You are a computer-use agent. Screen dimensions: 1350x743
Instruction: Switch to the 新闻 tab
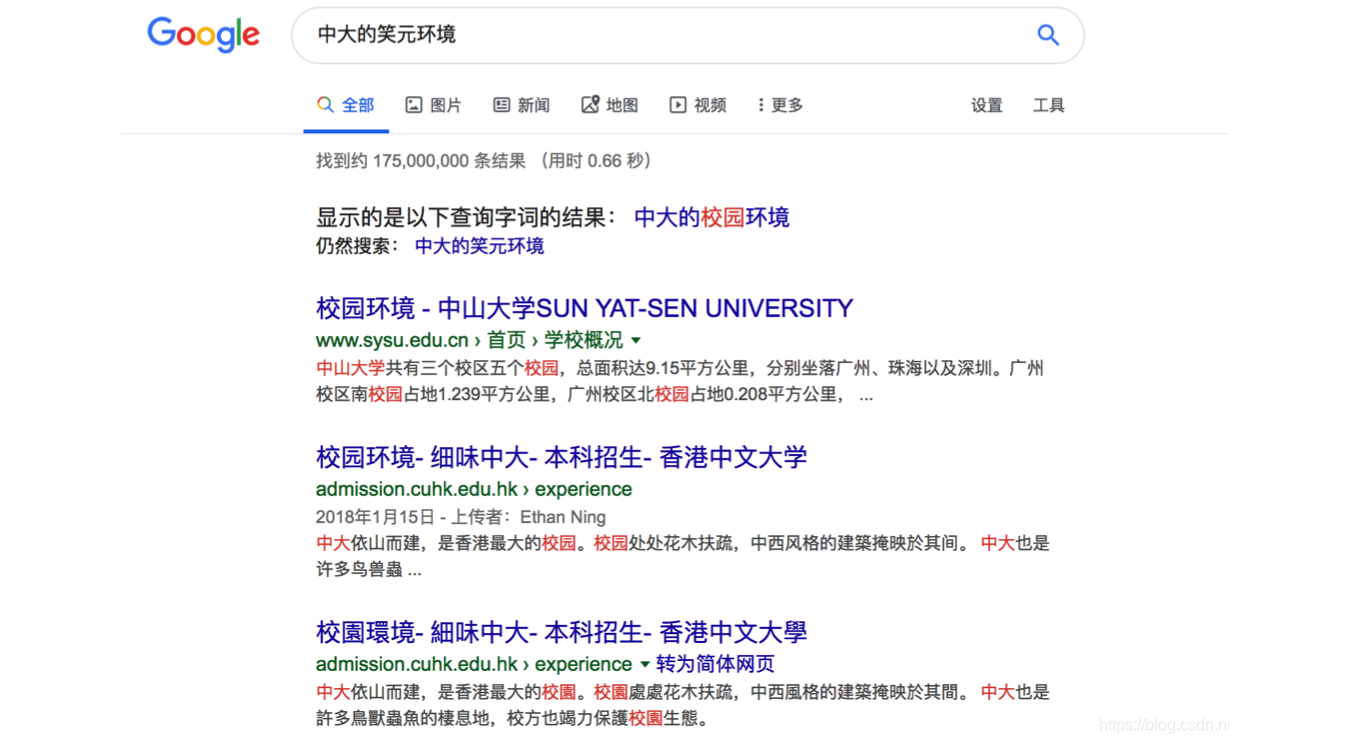click(x=521, y=105)
